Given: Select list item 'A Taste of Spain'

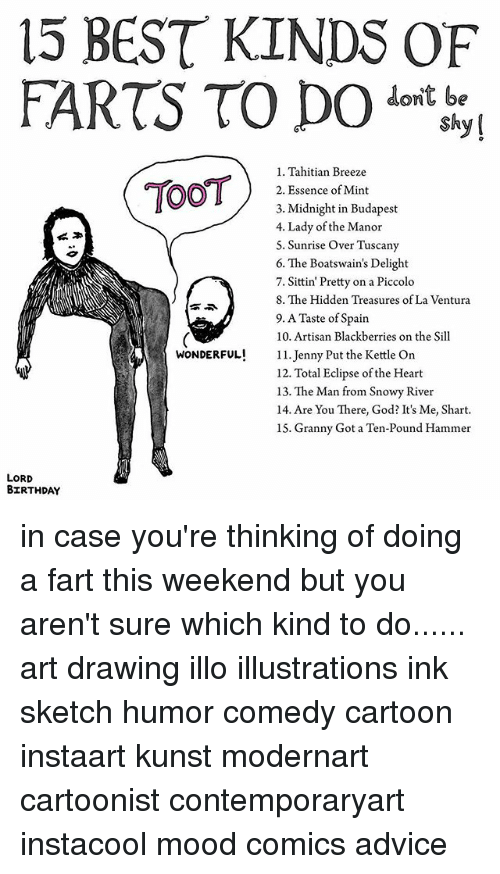Looking at the screenshot, I should [322, 318].
